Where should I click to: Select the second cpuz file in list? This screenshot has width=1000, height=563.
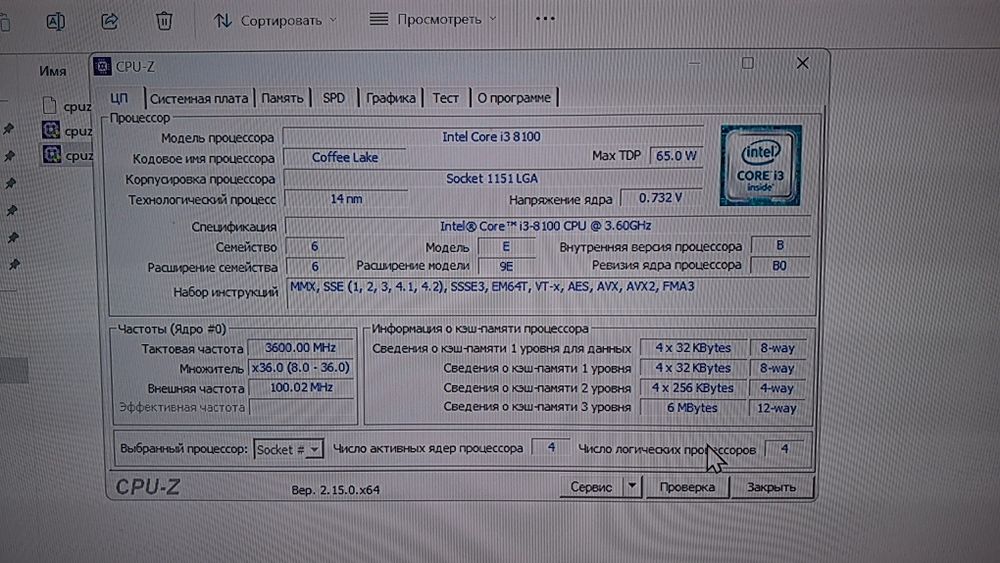pos(67,131)
